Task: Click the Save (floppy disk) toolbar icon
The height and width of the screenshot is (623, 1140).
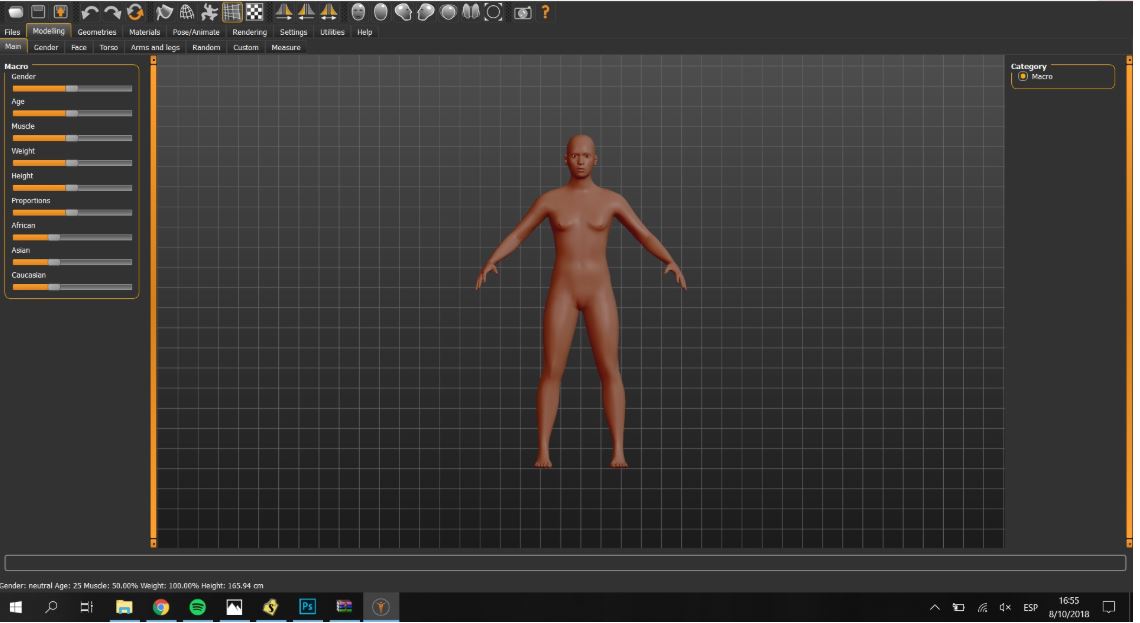Action: (37, 13)
